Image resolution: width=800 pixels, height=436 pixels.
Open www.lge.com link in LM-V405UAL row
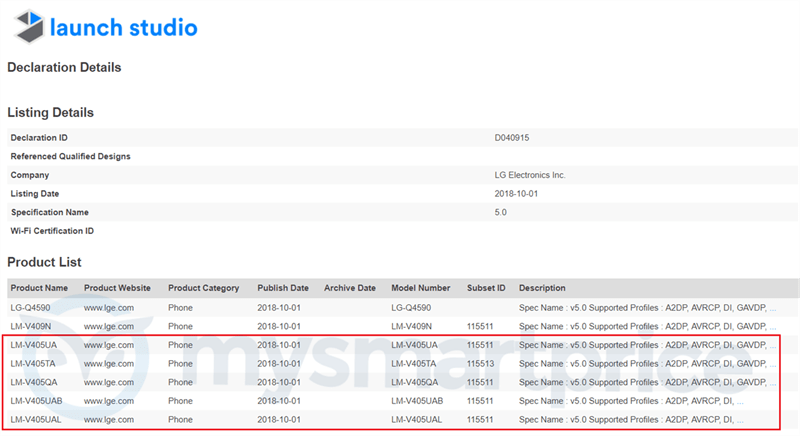(109, 420)
